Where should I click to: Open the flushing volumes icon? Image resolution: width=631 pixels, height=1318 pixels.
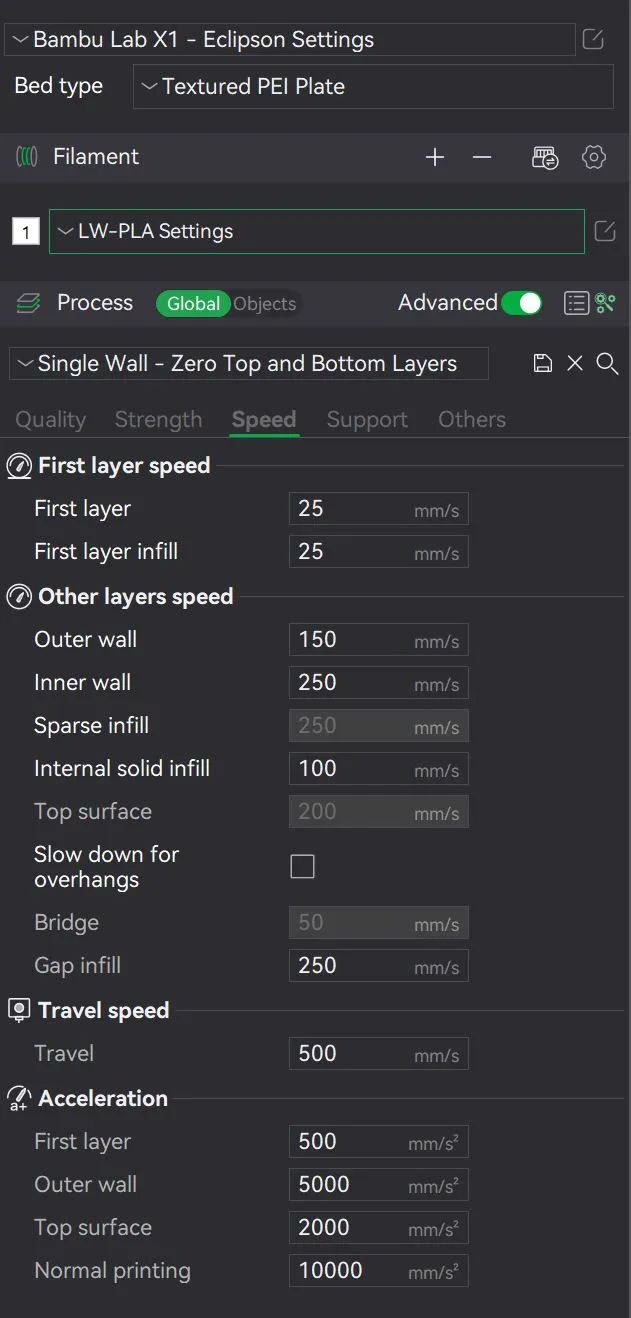tap(544, 157)
